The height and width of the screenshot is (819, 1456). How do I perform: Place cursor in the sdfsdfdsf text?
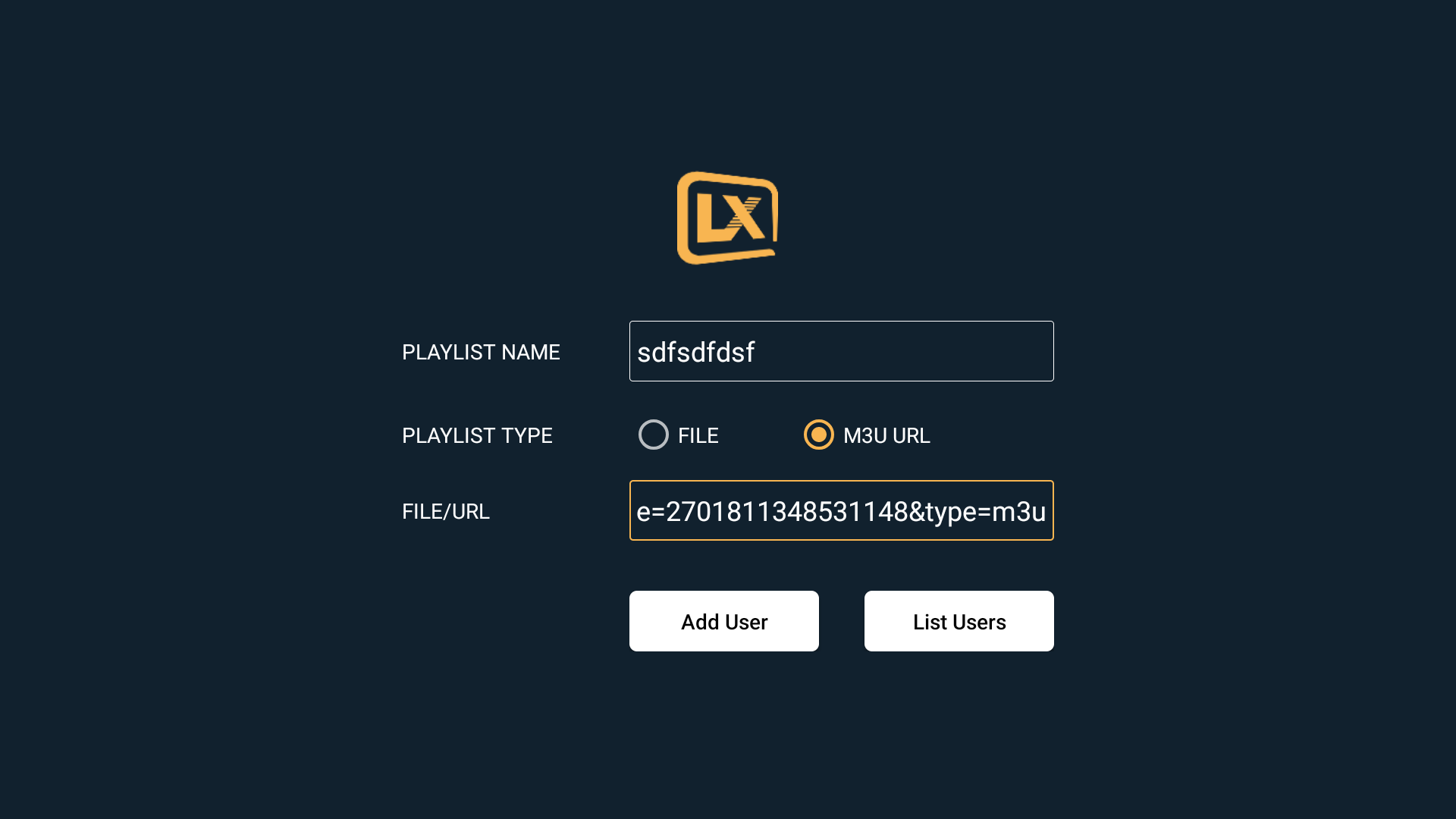(x=696, y=352)
